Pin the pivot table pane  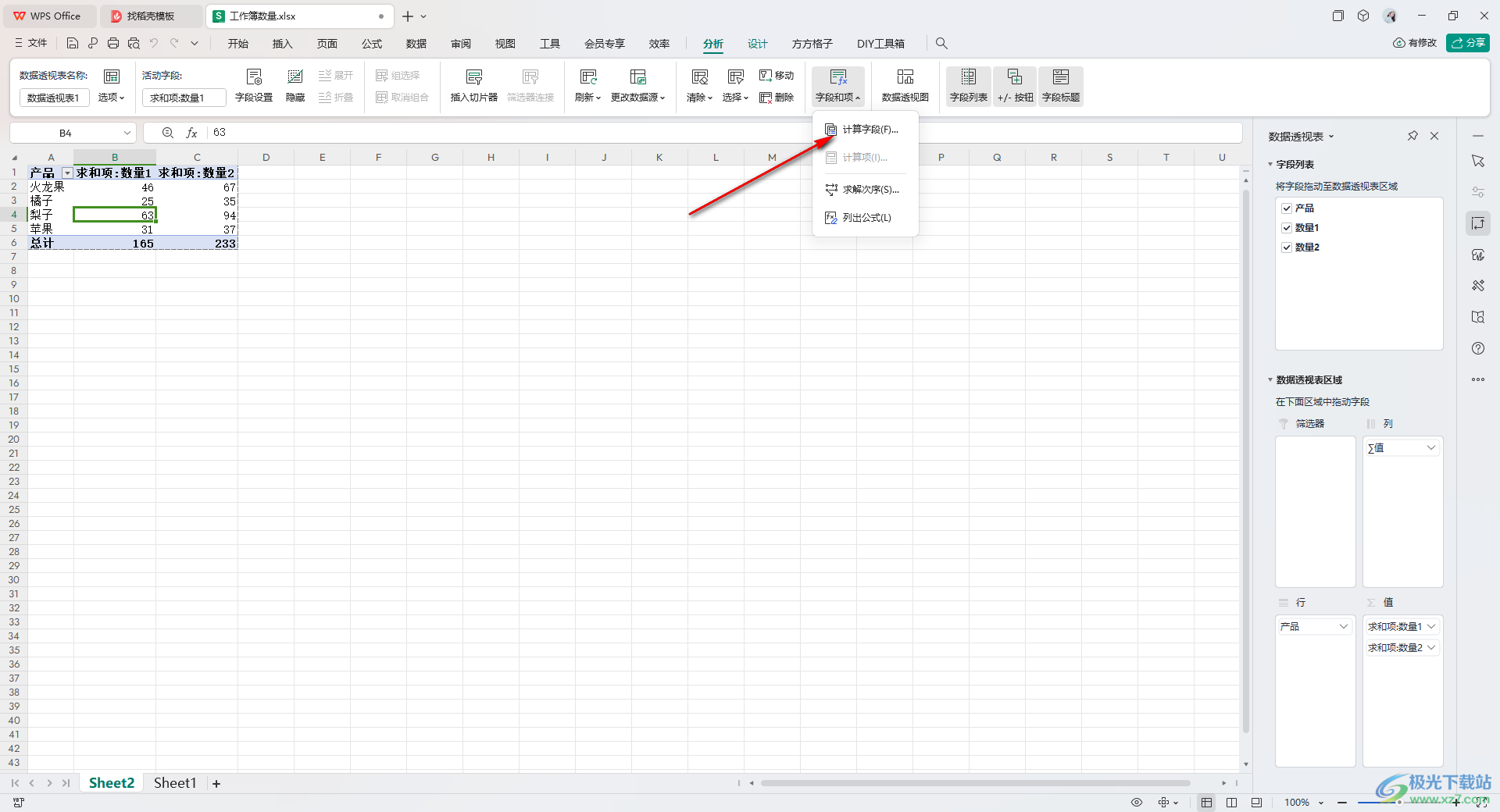[x=1412, y=136]
